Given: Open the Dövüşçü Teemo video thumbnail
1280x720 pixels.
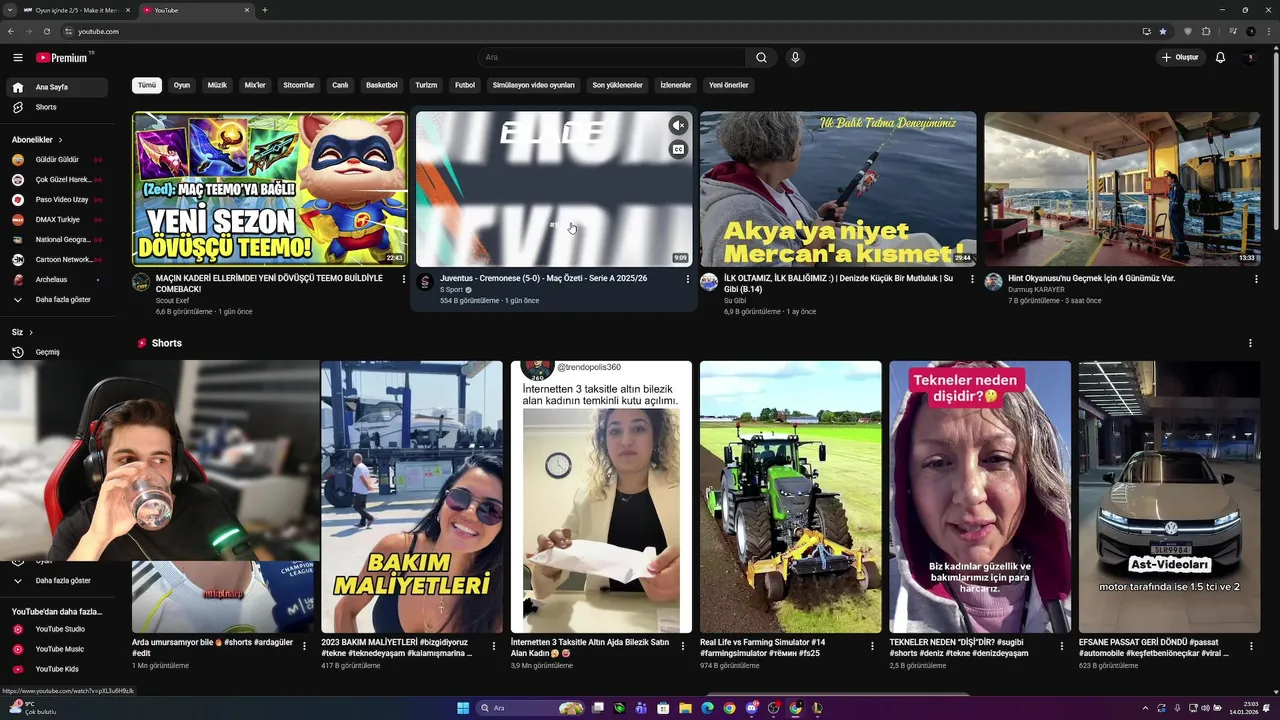Looking at the screenshot, I should point(270,189).
